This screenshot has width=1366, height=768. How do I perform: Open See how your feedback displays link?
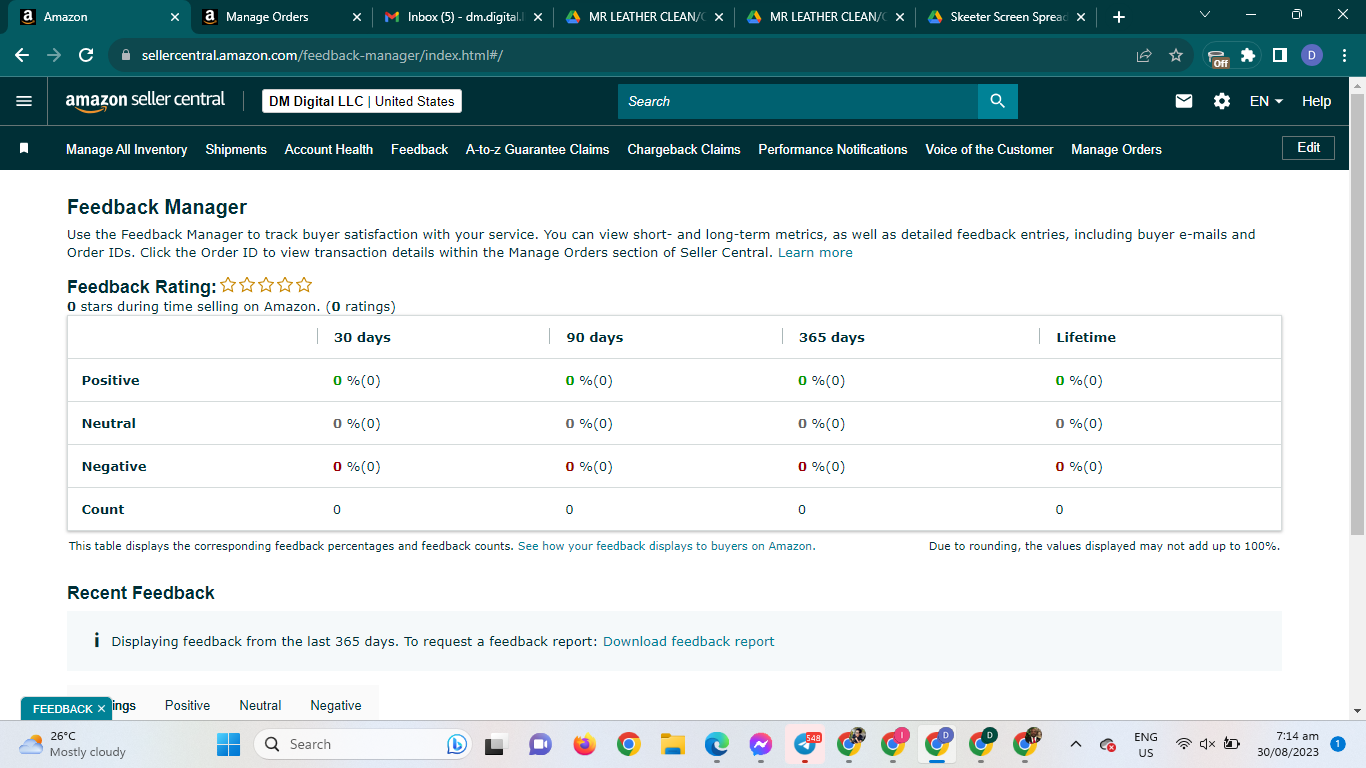click(x=666, y=546)
